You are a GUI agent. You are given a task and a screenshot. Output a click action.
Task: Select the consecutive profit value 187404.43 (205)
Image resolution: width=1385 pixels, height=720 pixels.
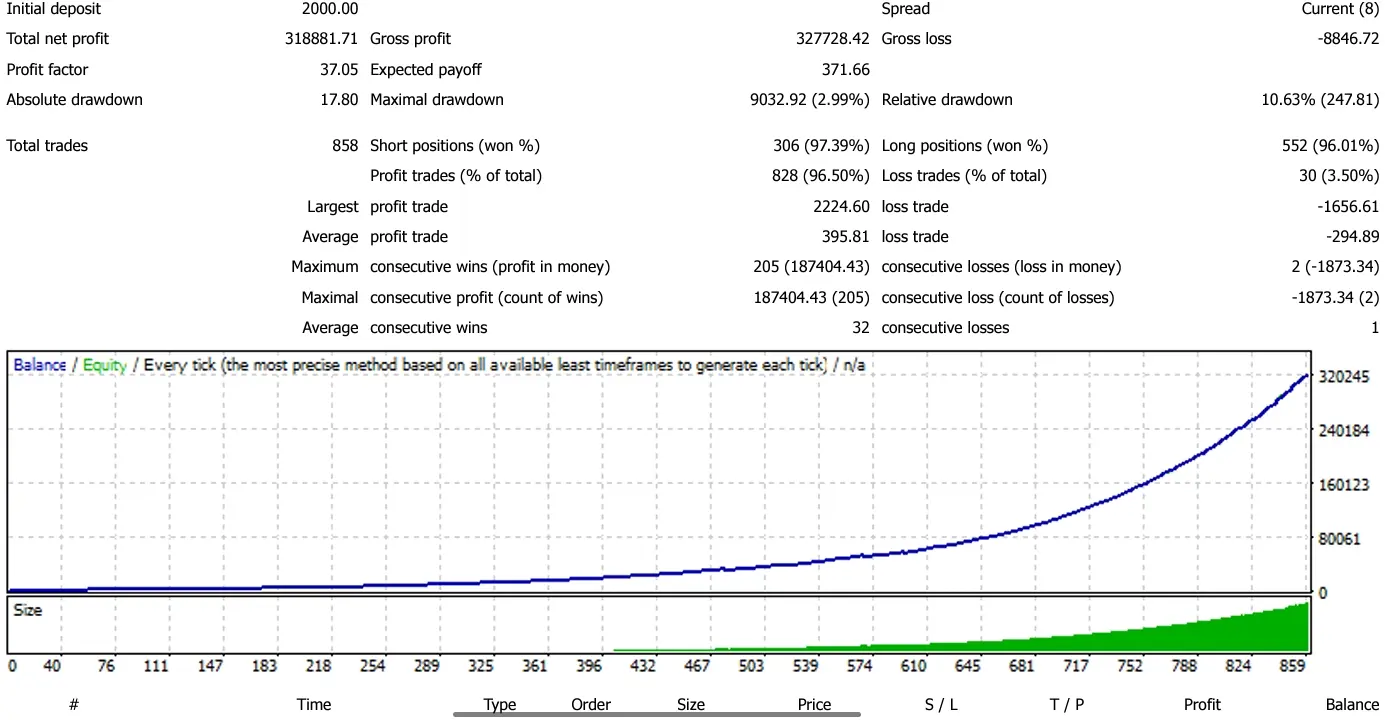pos(812,298)
